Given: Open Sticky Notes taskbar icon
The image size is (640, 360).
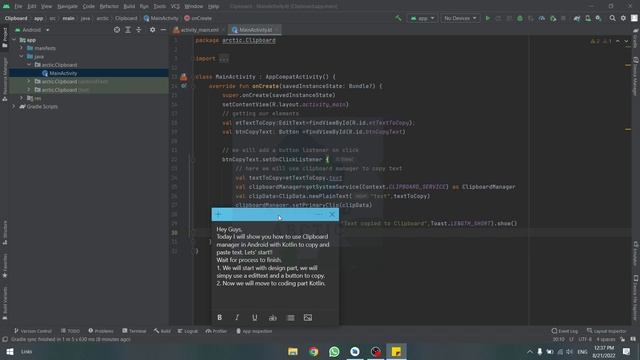Looking at the screenshot, I should pyautogui.click(x=396, y=351).
